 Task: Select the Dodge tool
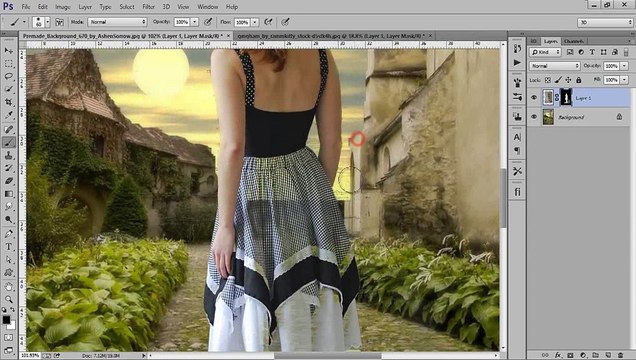coord(9,219)
